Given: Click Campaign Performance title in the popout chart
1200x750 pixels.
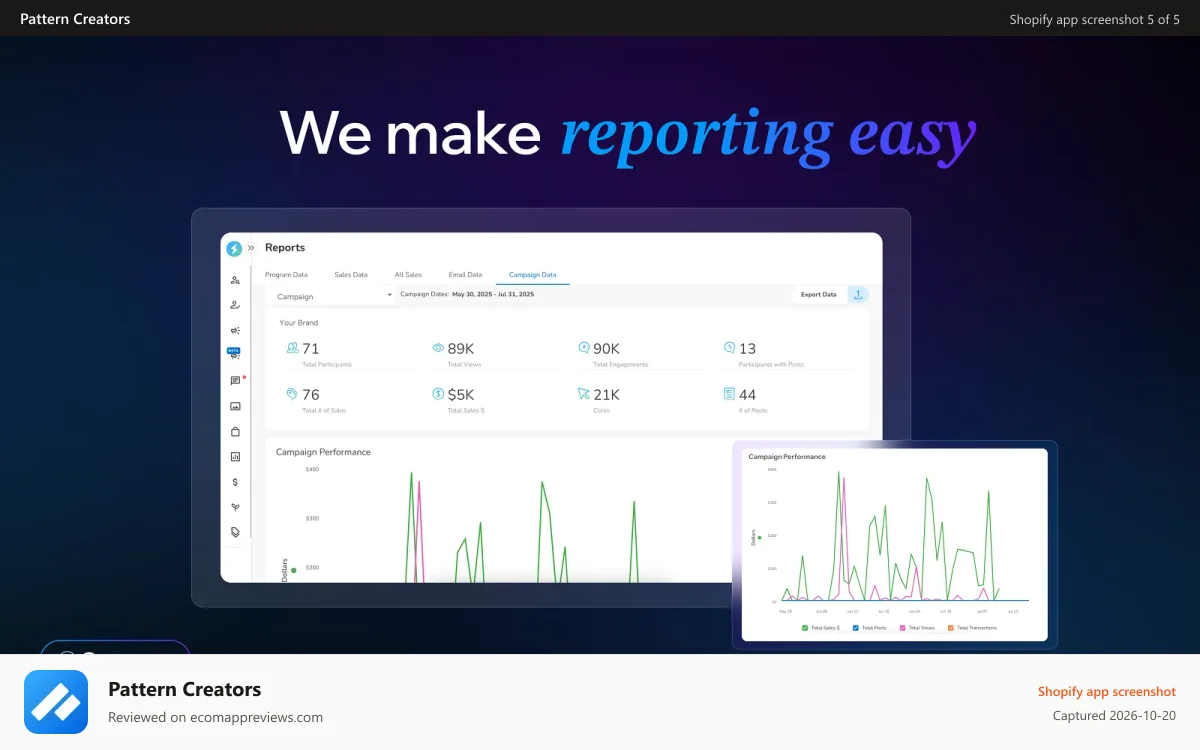Looking at the screenshot, I should (x=787, y=457).
